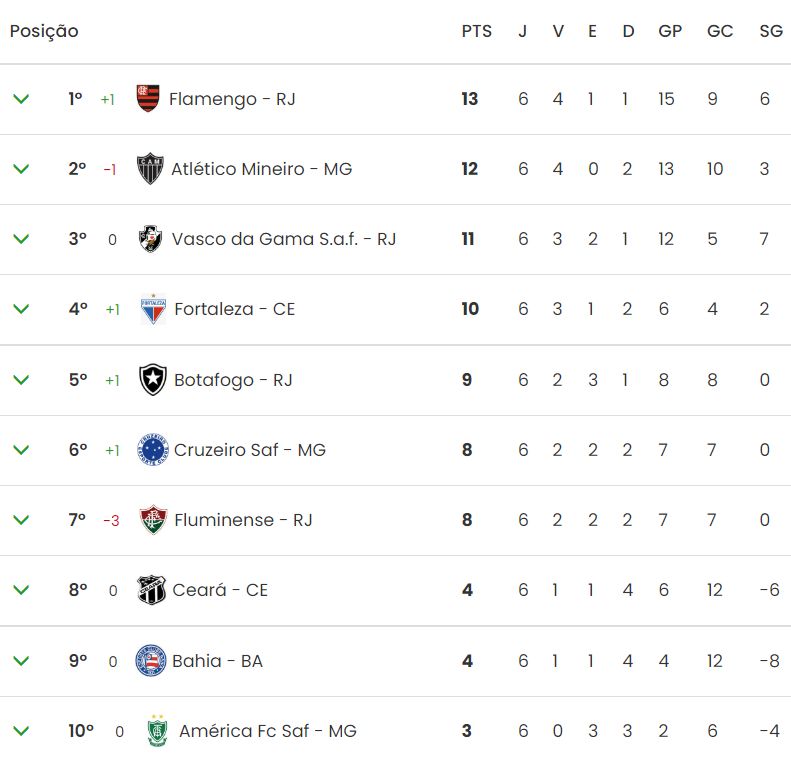Click the Atlético Mineiro club crest
This screenshot has width=791, height=761.
(x=150, y=169)
